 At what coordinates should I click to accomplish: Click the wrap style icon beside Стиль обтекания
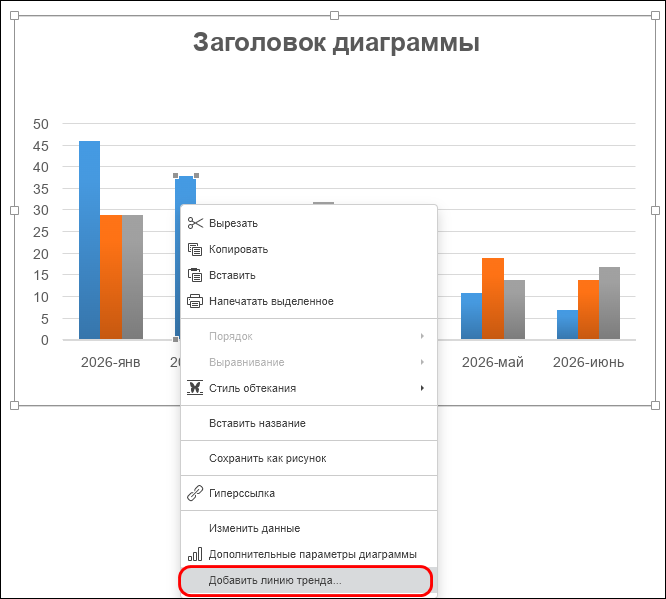195,388
